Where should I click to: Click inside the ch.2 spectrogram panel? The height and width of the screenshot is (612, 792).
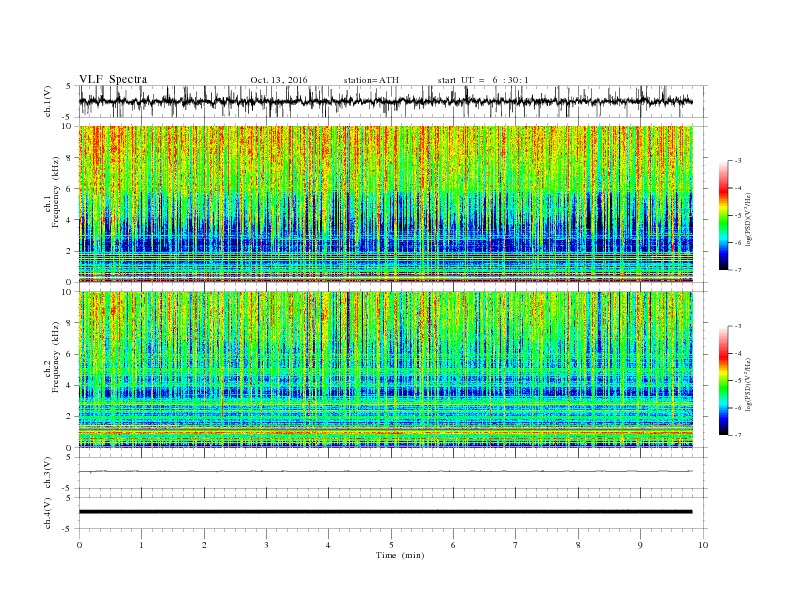click(386, 370)
